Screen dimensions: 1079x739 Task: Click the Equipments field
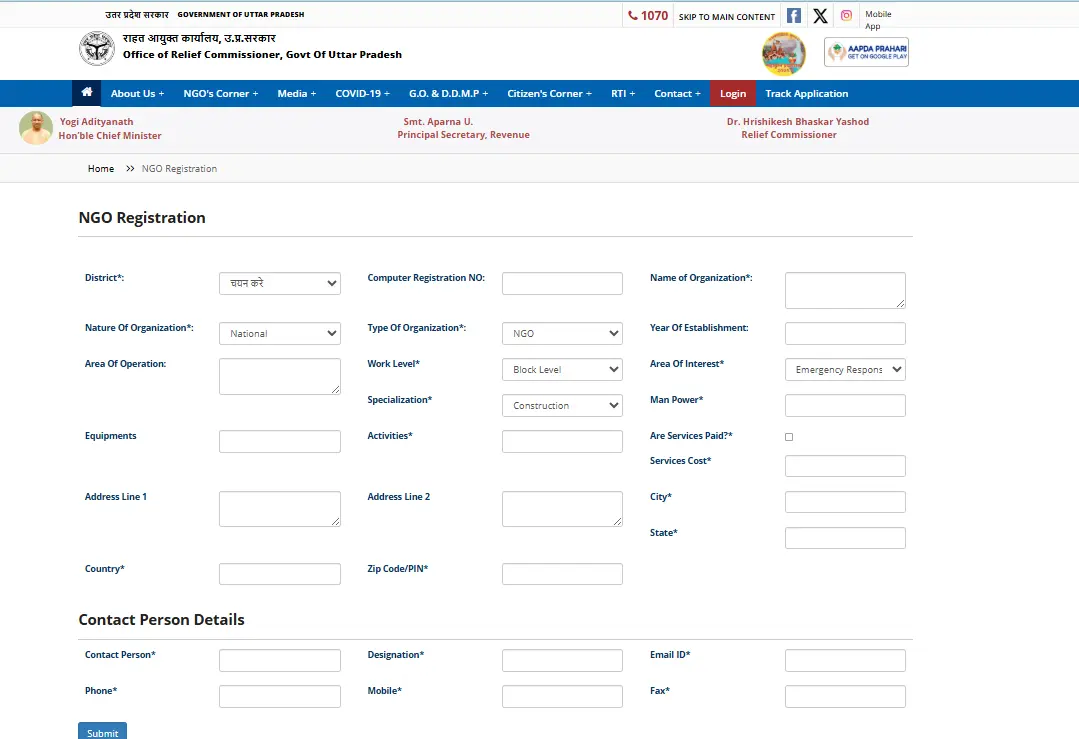point(280,442)
